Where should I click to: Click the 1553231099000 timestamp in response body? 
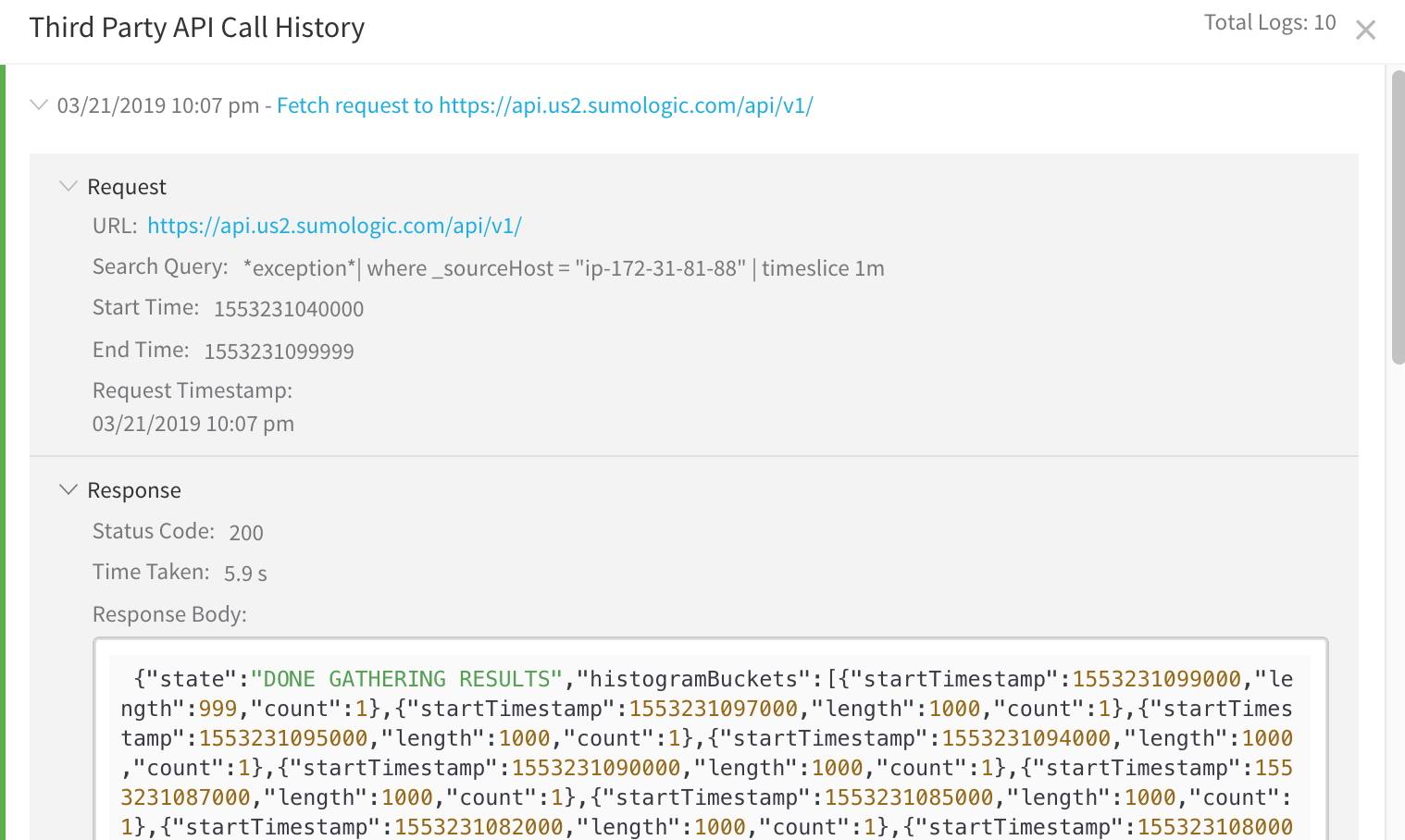tap(1157, 679)
